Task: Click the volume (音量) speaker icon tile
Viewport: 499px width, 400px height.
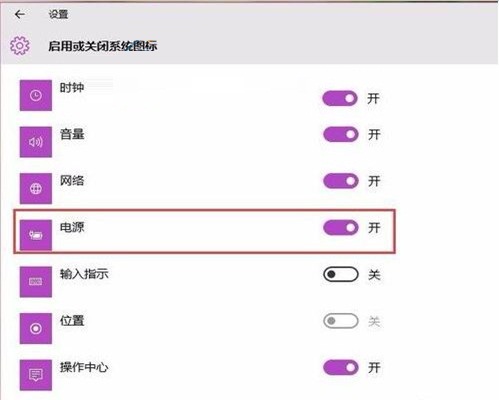Action: click(36, 142)
